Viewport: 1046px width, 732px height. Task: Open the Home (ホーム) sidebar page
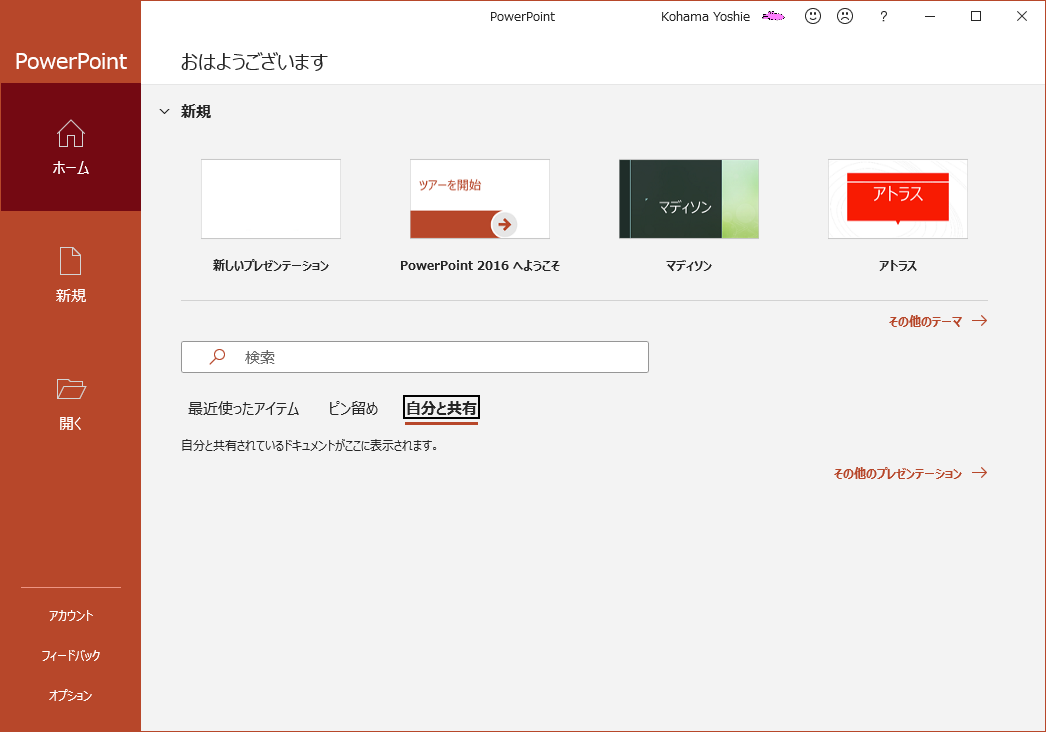71,147
